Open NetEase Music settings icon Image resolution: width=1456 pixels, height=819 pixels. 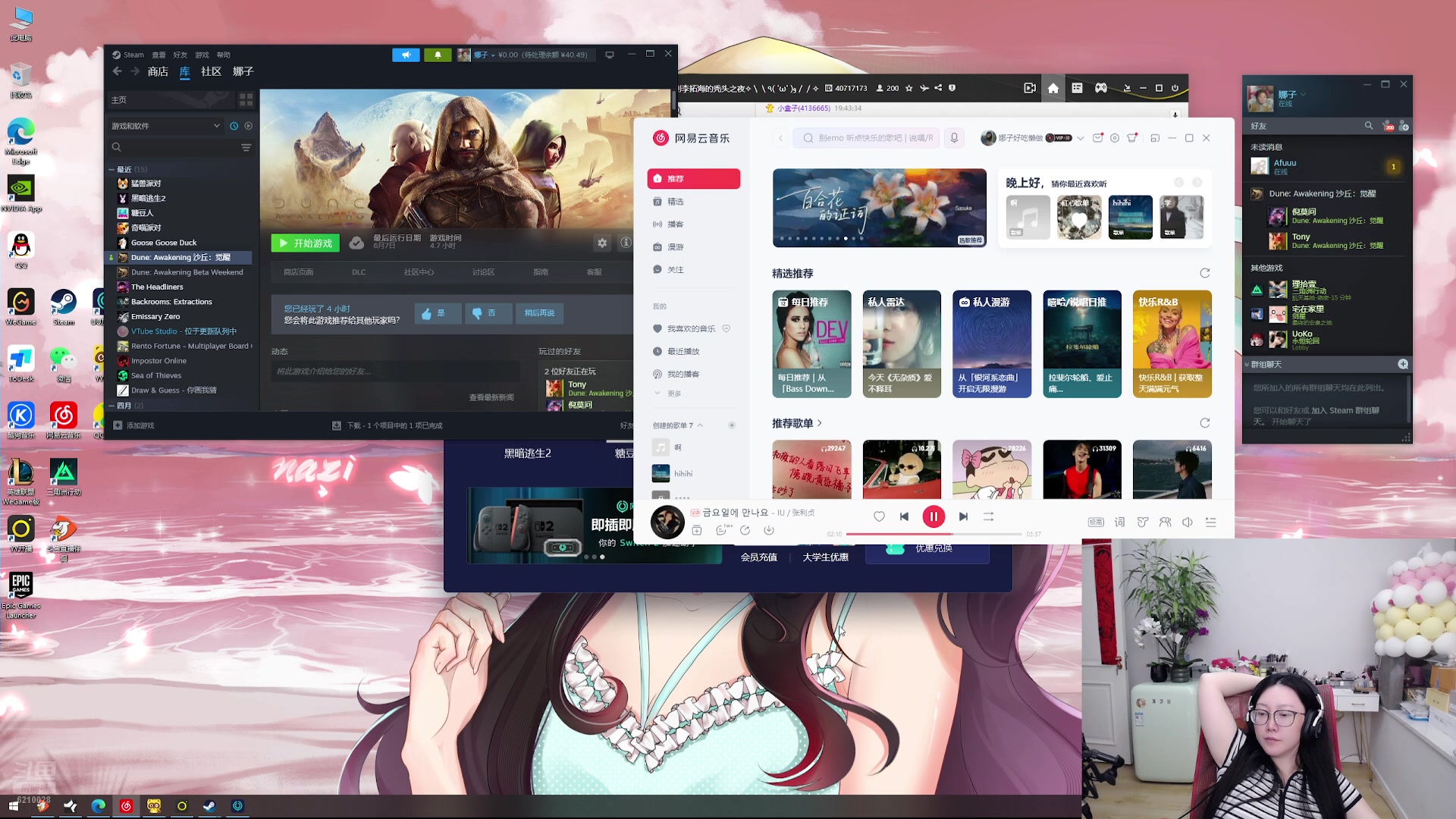point(1115,138)
